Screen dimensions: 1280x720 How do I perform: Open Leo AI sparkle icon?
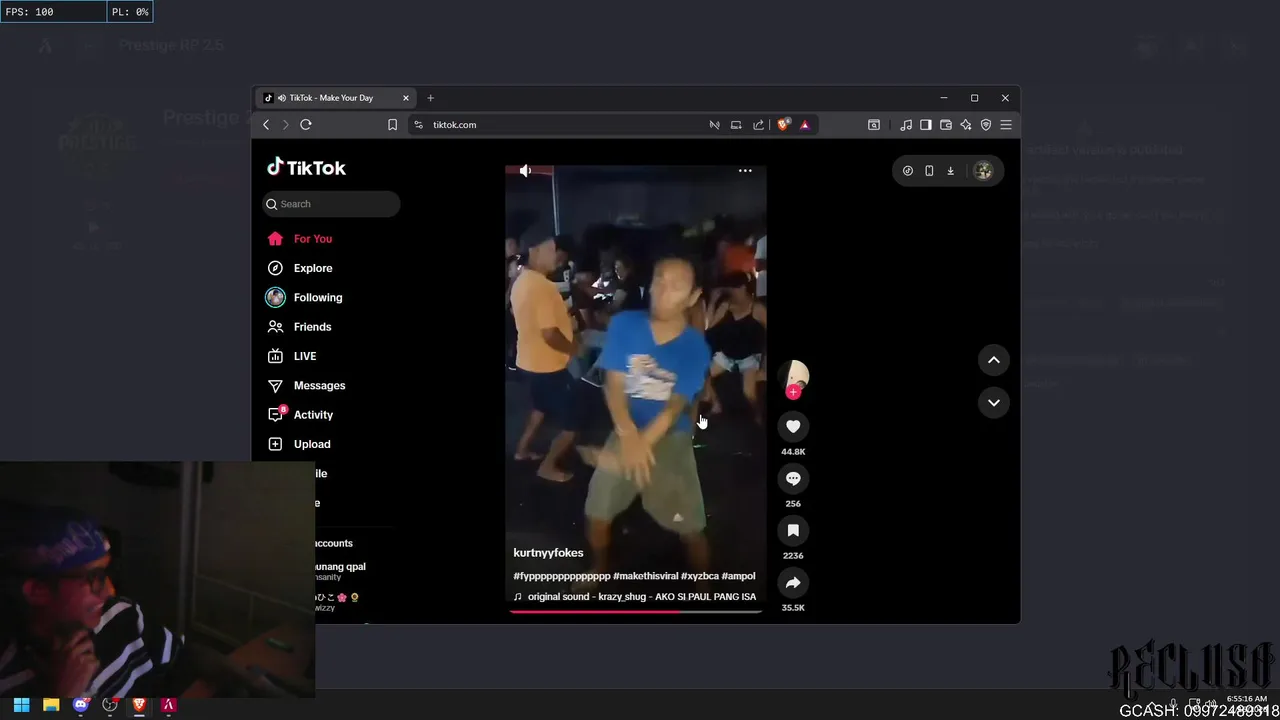(966, 125)
